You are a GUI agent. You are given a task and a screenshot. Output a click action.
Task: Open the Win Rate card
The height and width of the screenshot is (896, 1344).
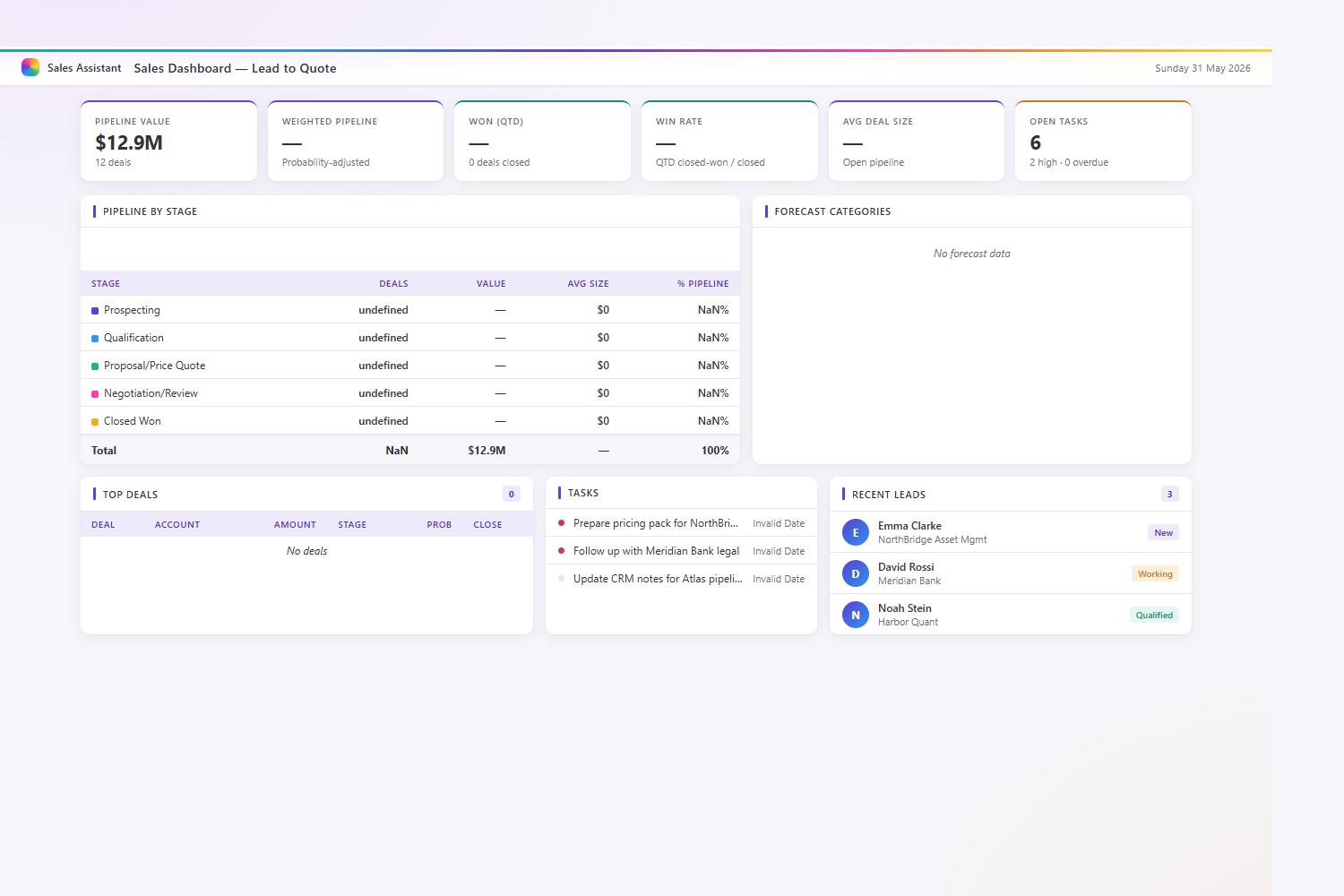[x=729, y=141]
